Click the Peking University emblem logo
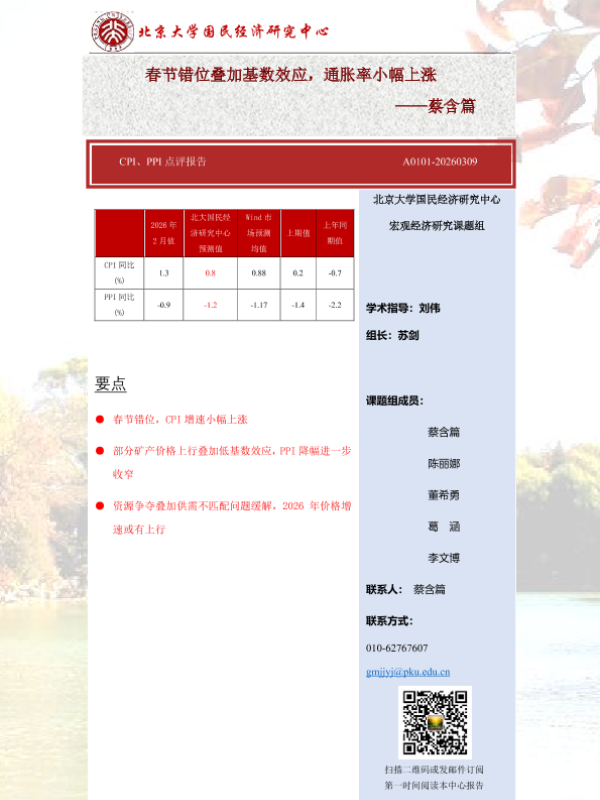This screenshot has width=600, height=800. pos(111,31)
